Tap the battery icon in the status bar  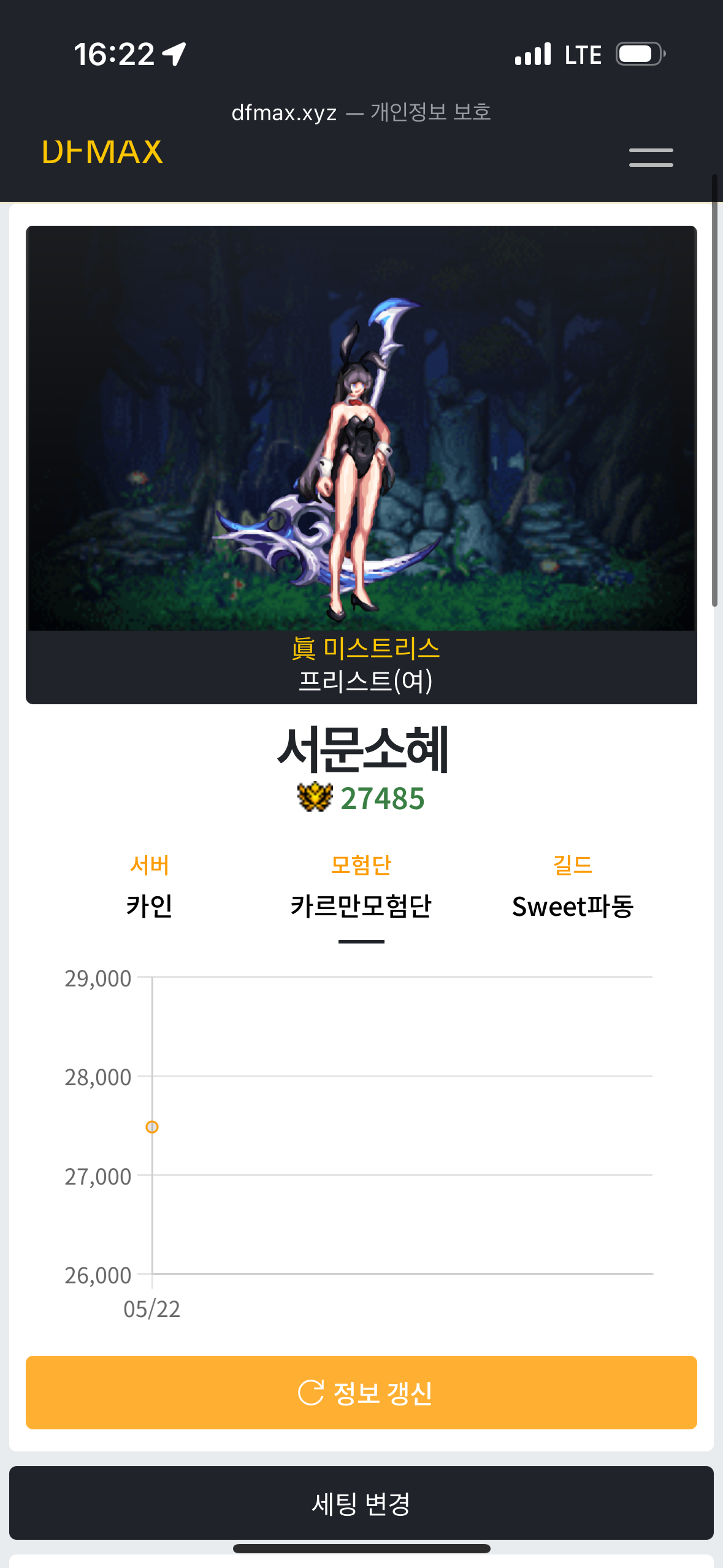pyautogui.click(x=641, y=54)
